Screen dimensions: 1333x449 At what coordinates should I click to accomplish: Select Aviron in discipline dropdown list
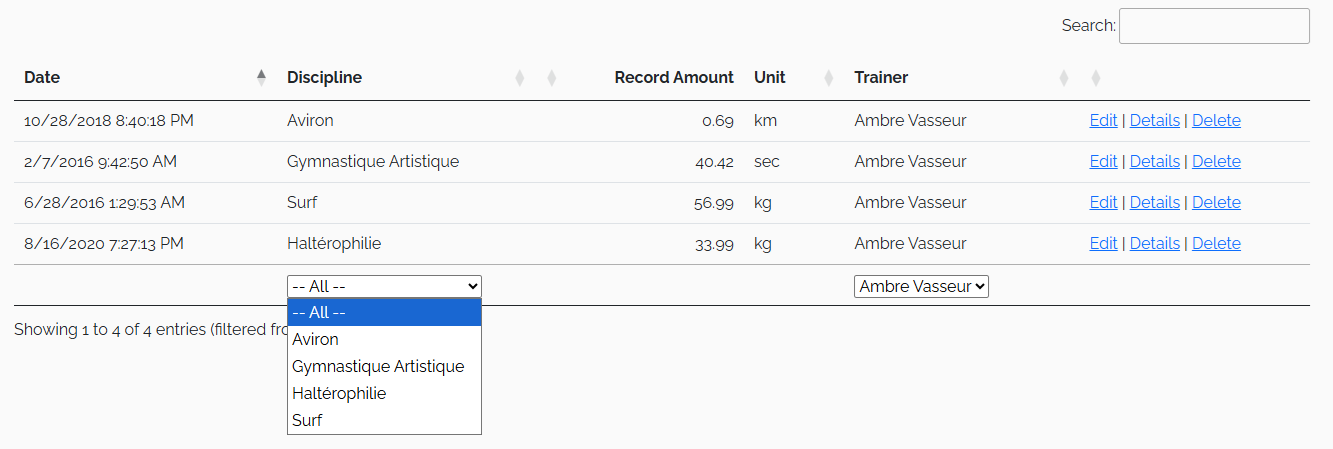tap(384, 340)
